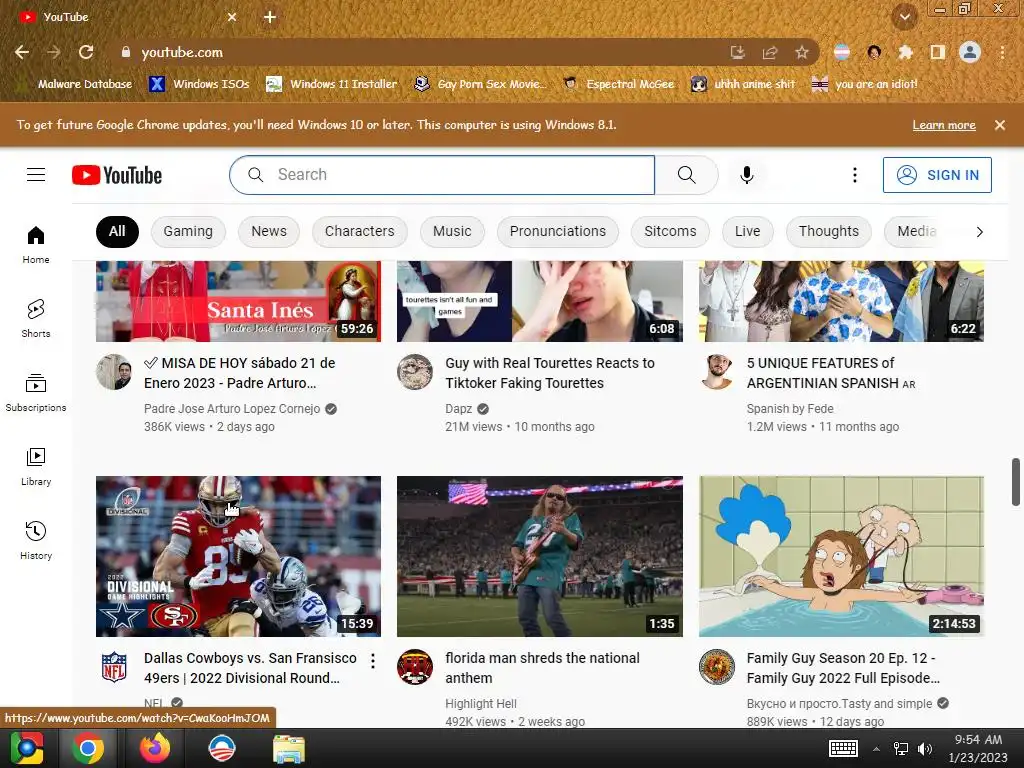This screenshot has width=1024, height=768.
Task: Click the share page icon in address bar
Action: (x=770, y=52)
